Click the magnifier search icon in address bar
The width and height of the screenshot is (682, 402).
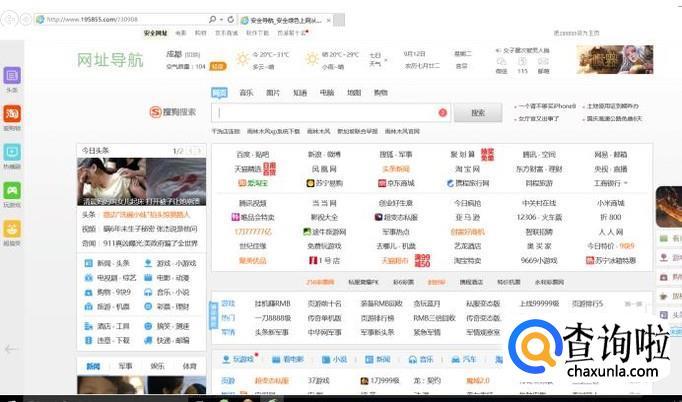click(212, 20)
